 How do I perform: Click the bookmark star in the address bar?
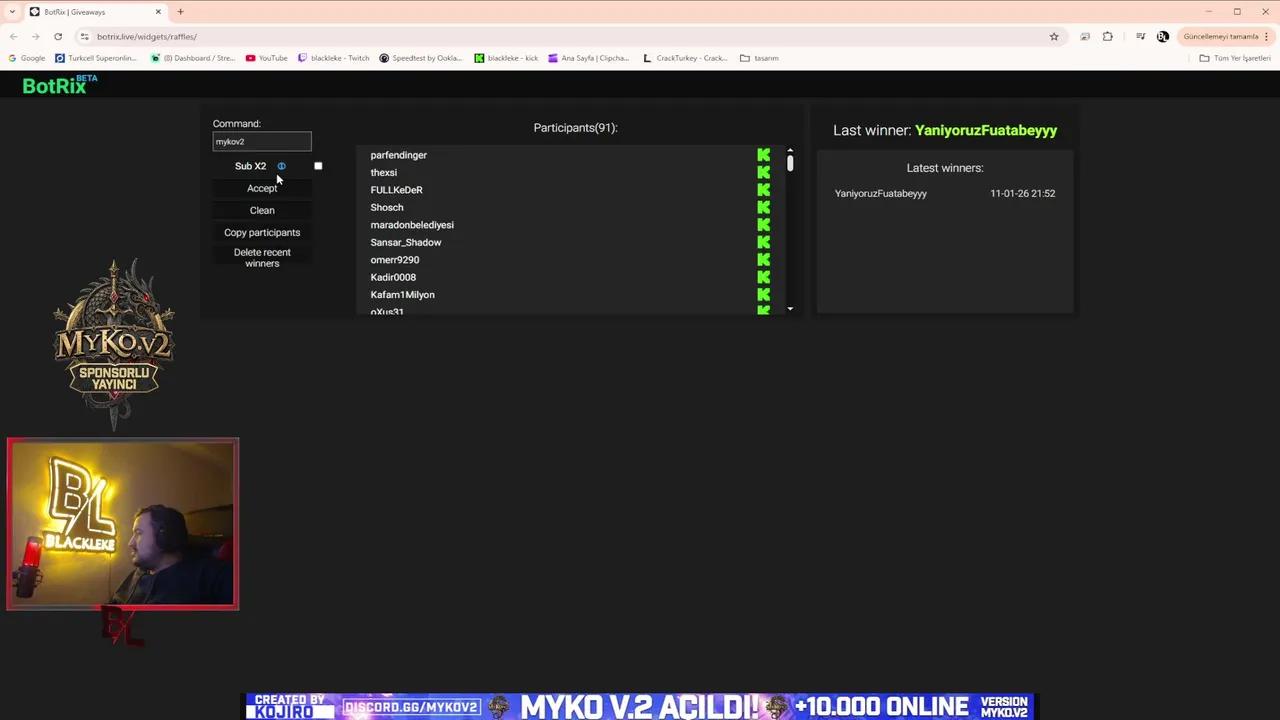pyautogui.click(x=1054, y=36)
